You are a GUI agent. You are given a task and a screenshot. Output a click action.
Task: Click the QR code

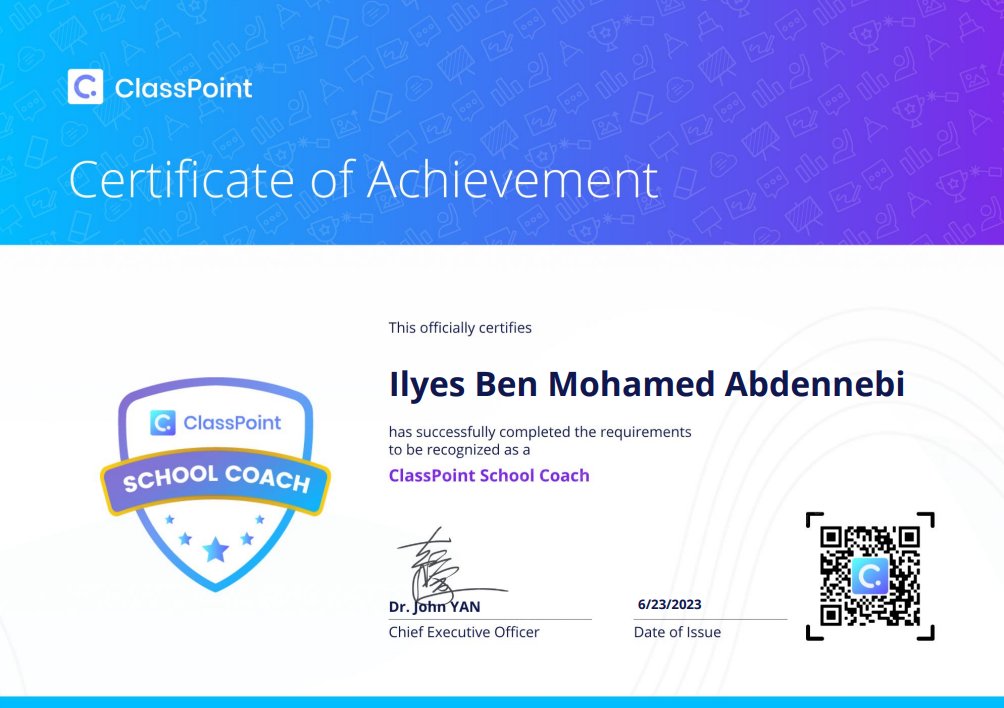point(870,576)
